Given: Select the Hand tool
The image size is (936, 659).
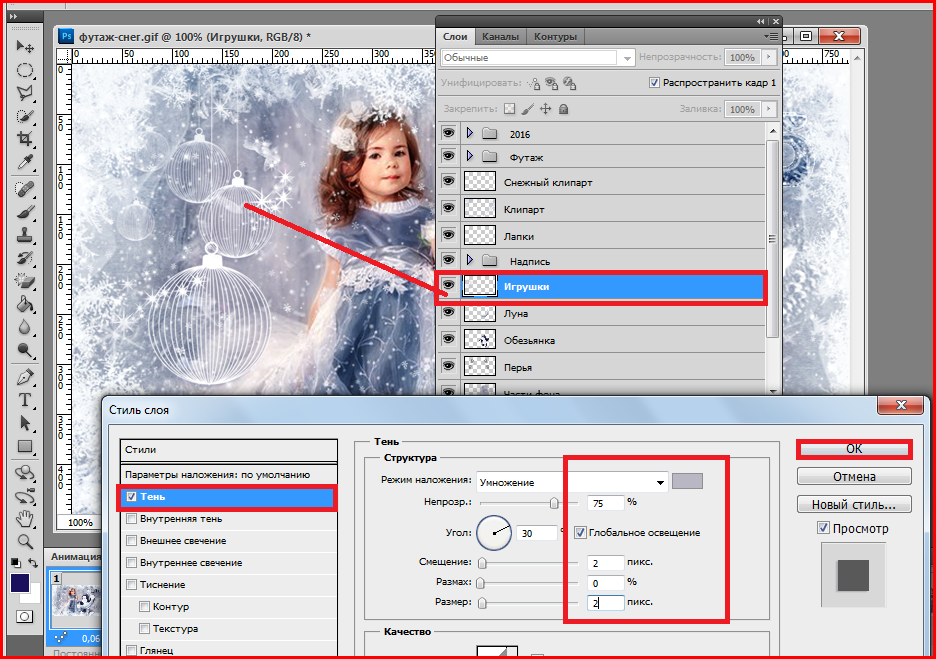Looking at the screenshot, I should [x=25, y=519].
